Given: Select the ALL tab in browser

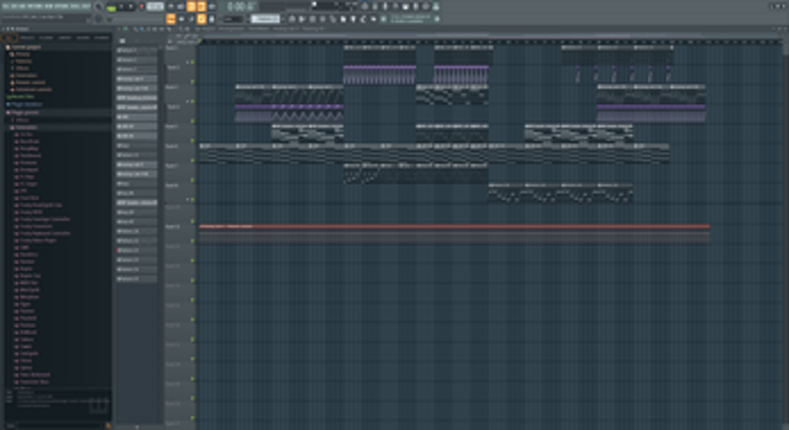Looking at the screenshot, I should coord(9,38).
